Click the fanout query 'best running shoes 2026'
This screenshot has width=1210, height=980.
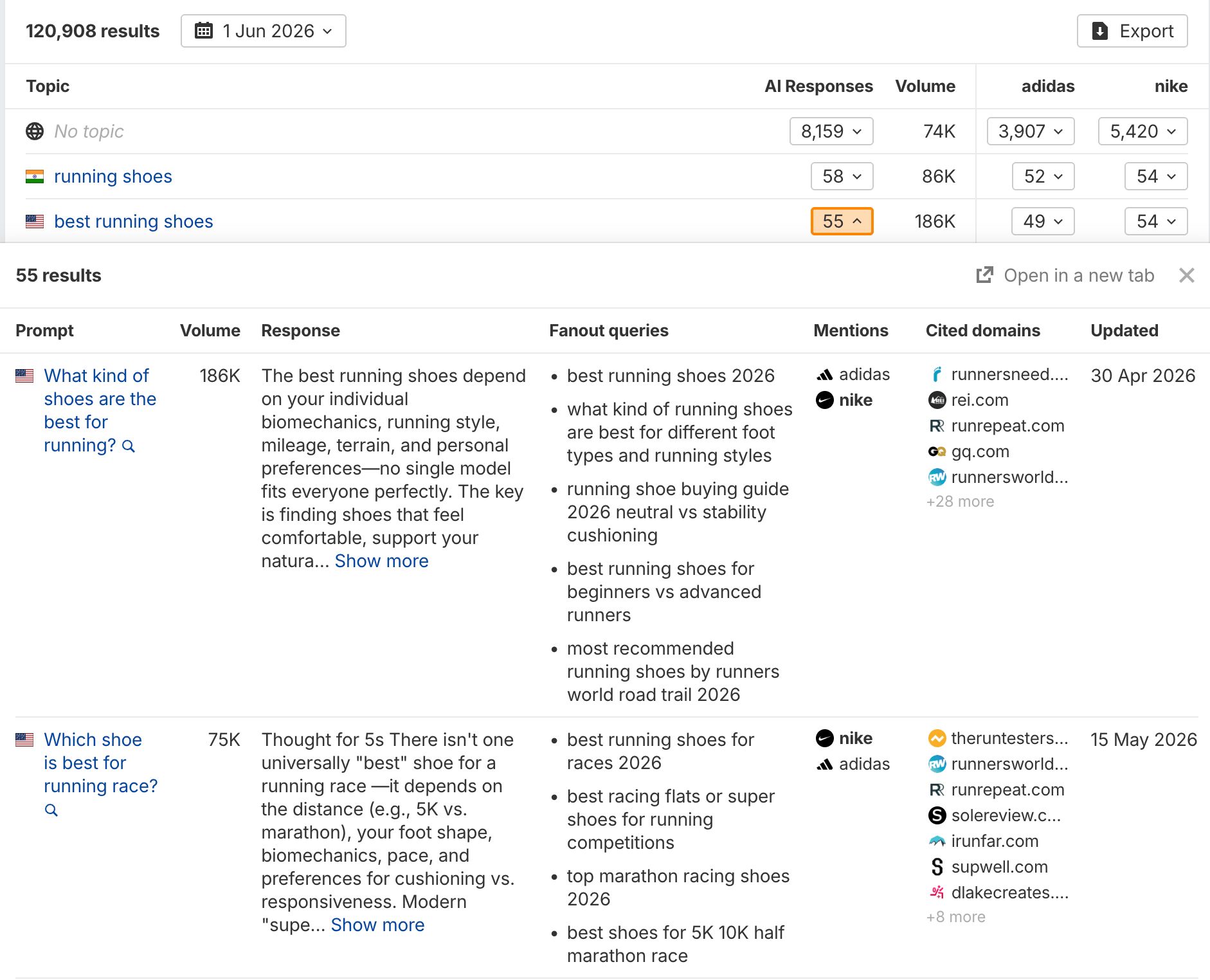[671, 376]
